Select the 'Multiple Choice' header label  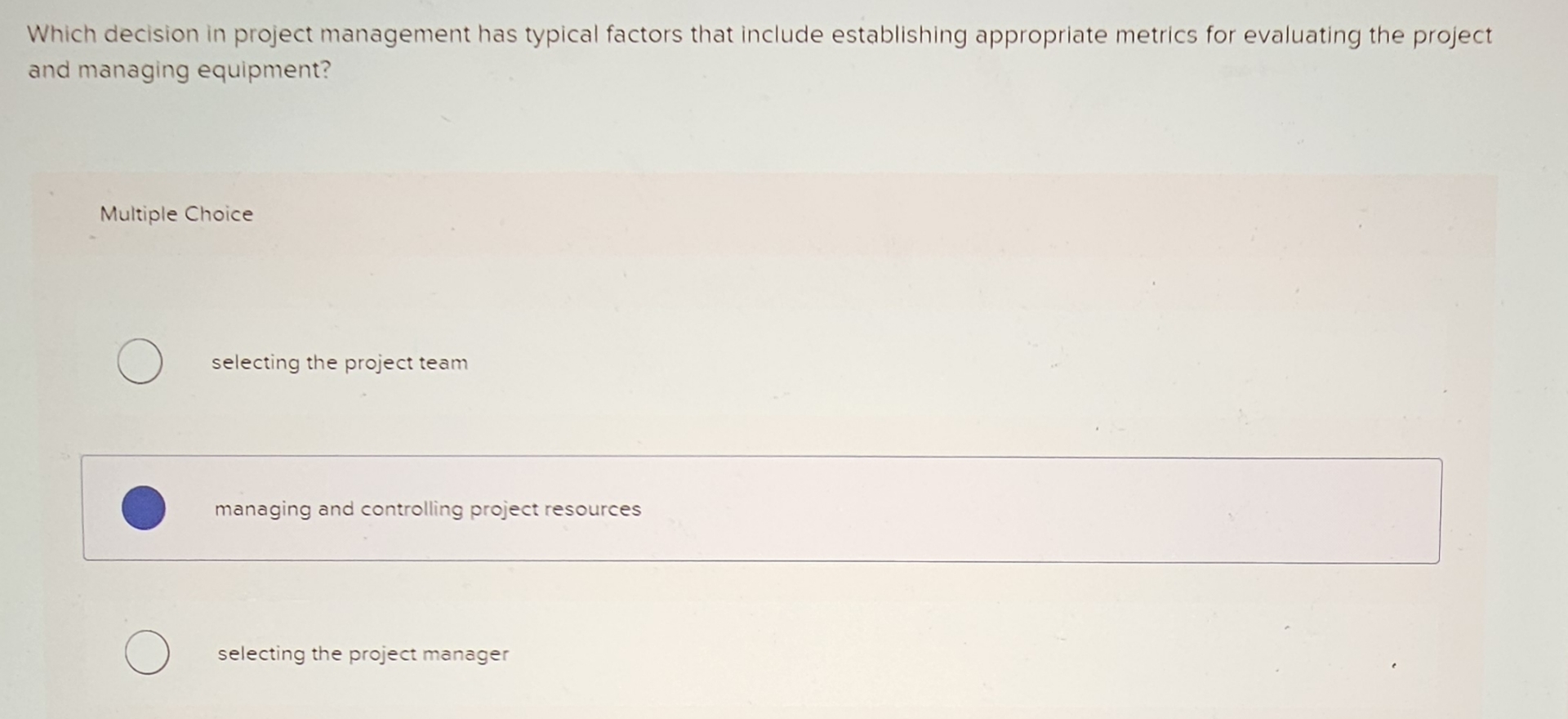176,214
